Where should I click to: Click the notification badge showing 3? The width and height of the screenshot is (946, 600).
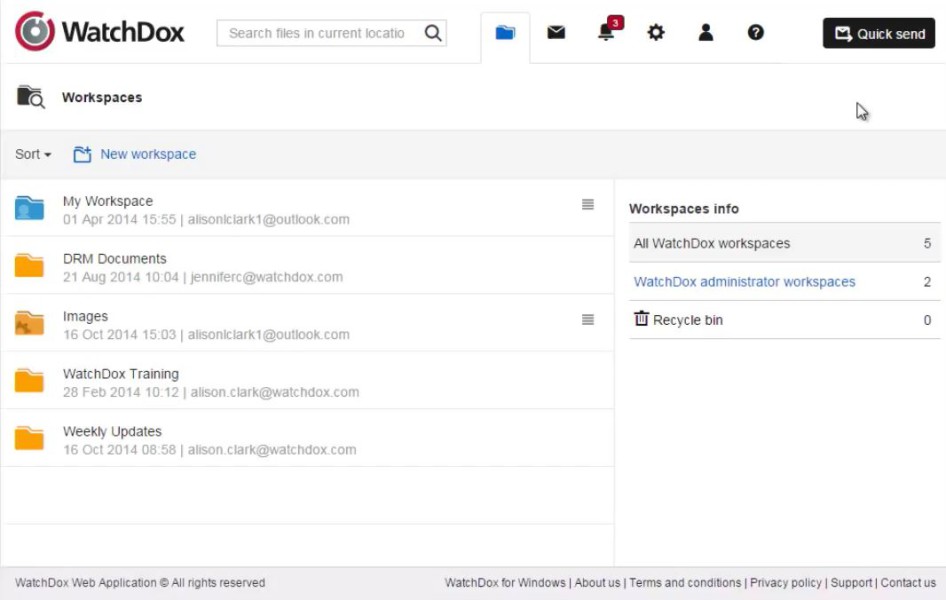coord(615,23)
